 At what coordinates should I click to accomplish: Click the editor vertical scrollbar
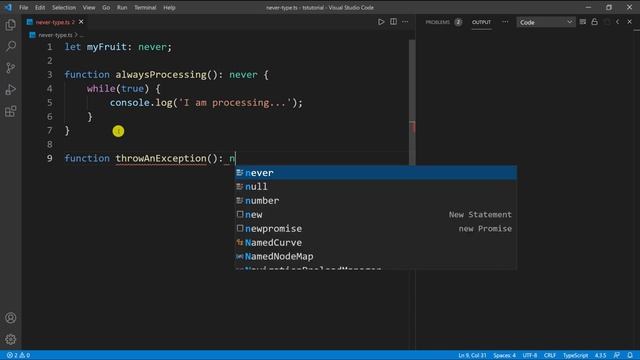[412, 102]
